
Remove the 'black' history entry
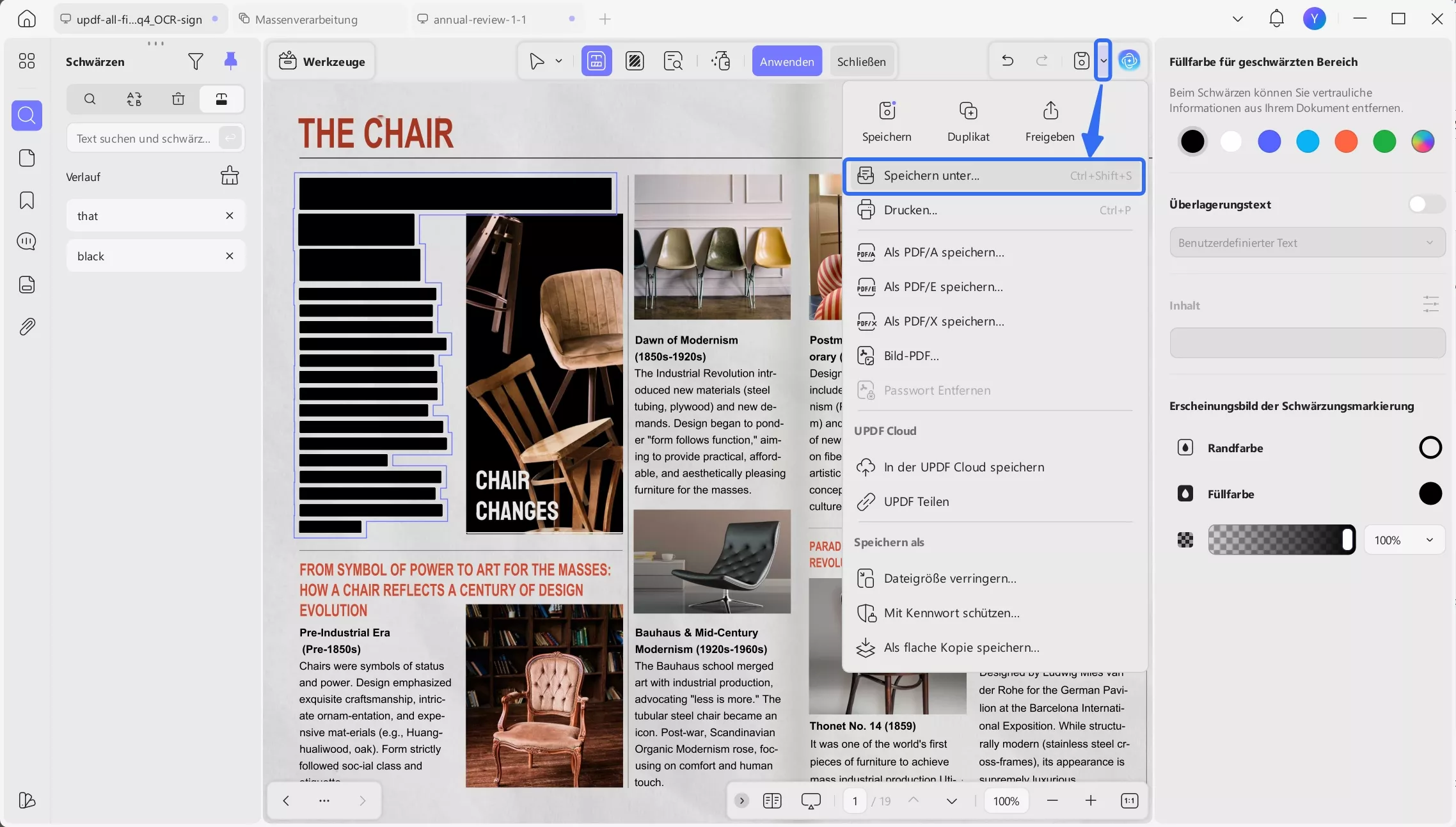(x=230, y=256)
